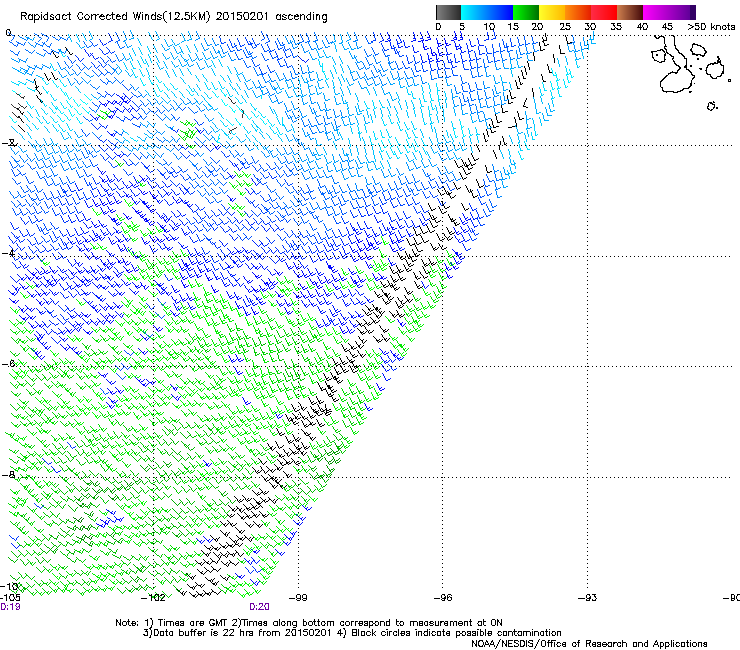
Task: Click the purple 0:20 time label
Action: click(x=259, y=607)
